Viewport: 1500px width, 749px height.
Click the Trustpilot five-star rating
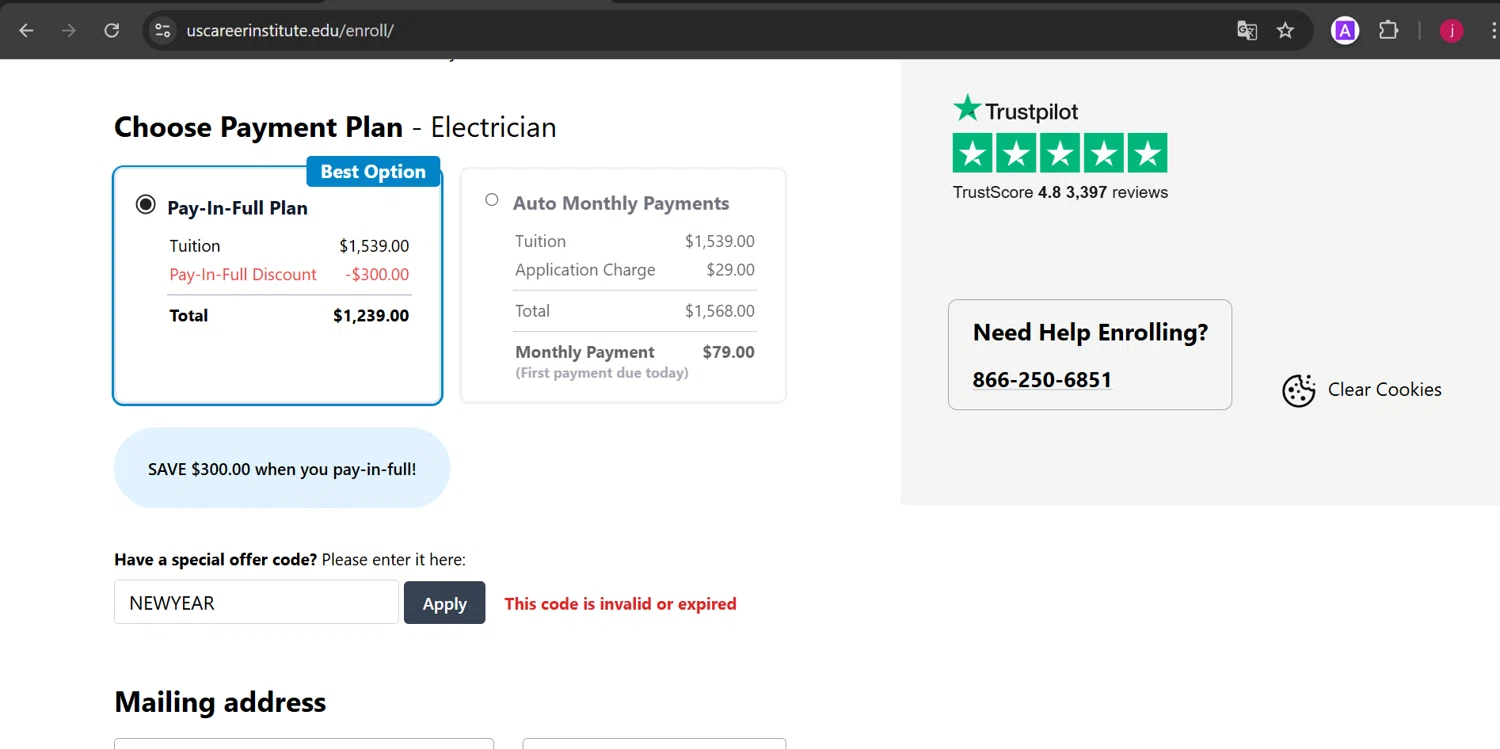1059,153
